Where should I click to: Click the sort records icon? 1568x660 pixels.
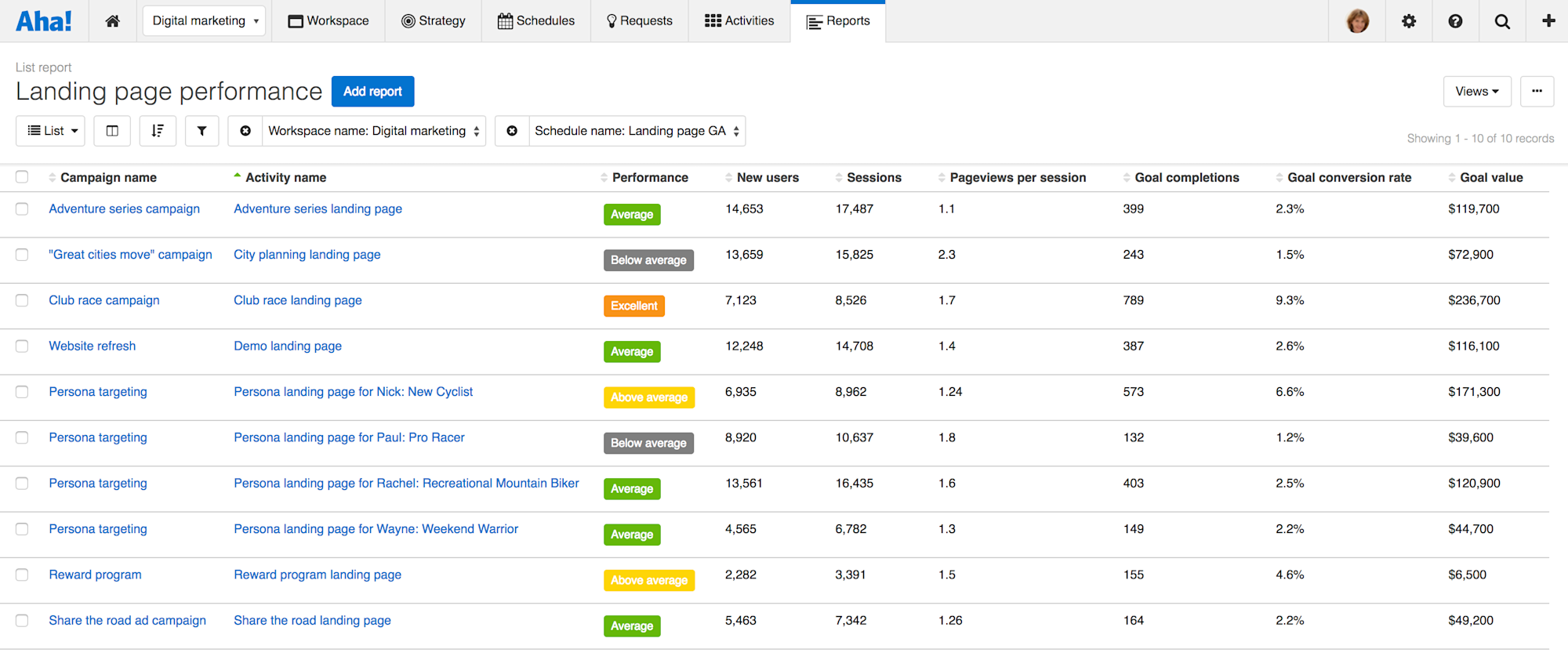click(x=158, y=131)
